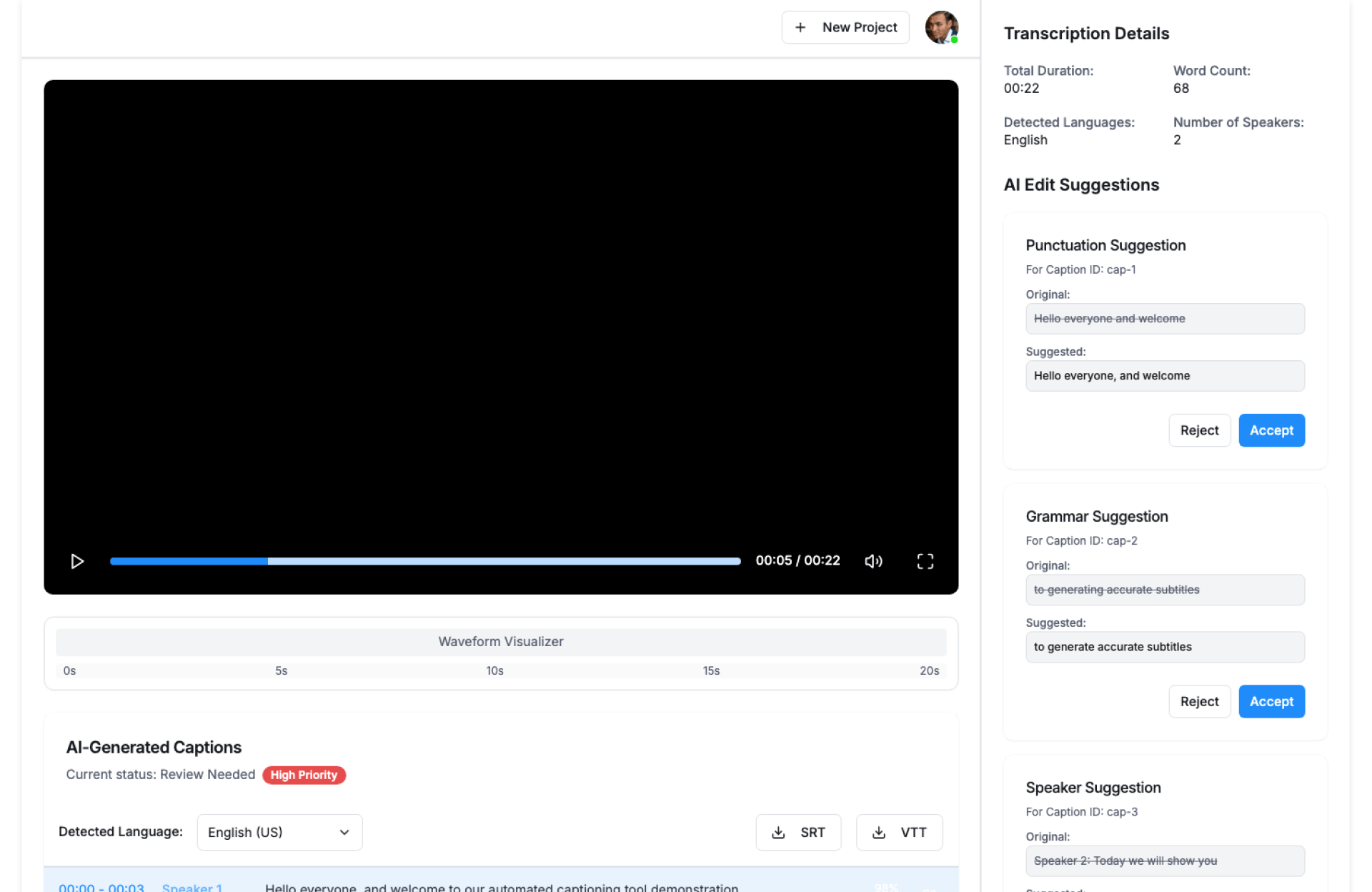Accept the Grammar Suggestion
This screenshot has height=892, width=1372.
click(x=1271, y=701)
